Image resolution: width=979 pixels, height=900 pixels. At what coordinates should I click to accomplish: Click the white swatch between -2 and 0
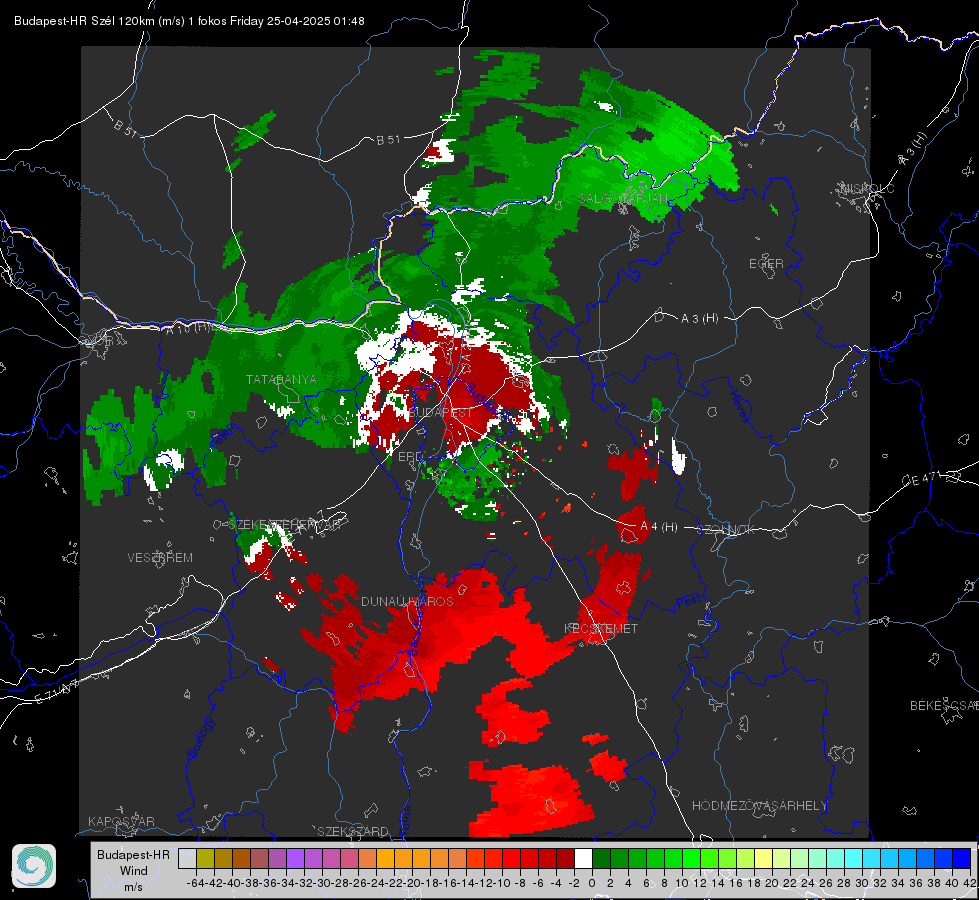[583, 859]
